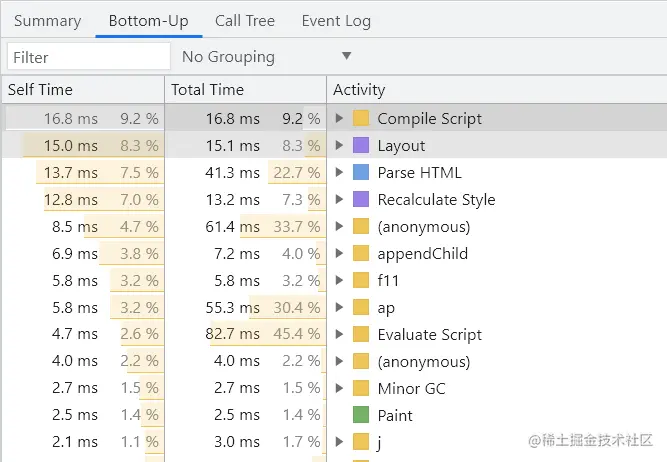Switch to the Summary tab
Screen dimensions: 667x462
(47, 21)
